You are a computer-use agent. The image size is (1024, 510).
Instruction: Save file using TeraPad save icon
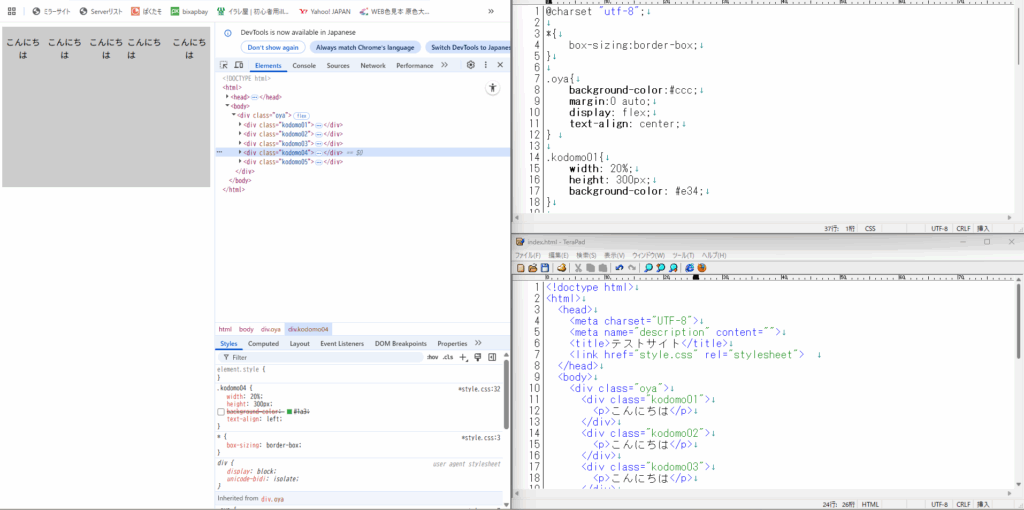click(x=545, y=268)
